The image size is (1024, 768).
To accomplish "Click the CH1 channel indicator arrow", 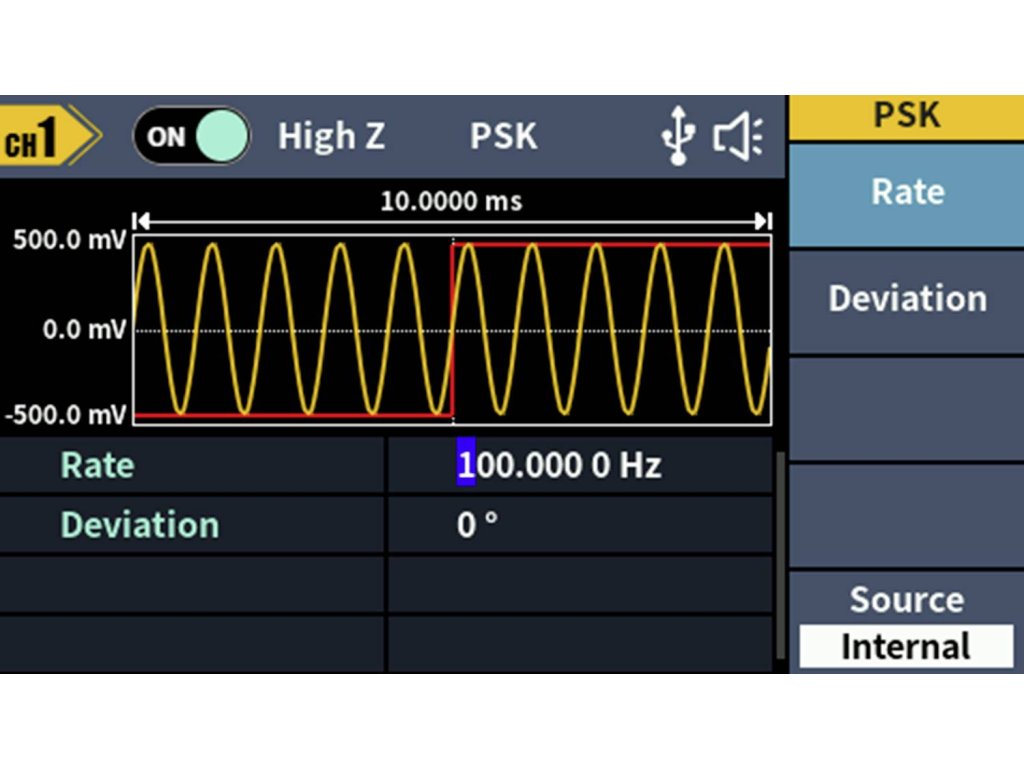I will pos(48,138).
